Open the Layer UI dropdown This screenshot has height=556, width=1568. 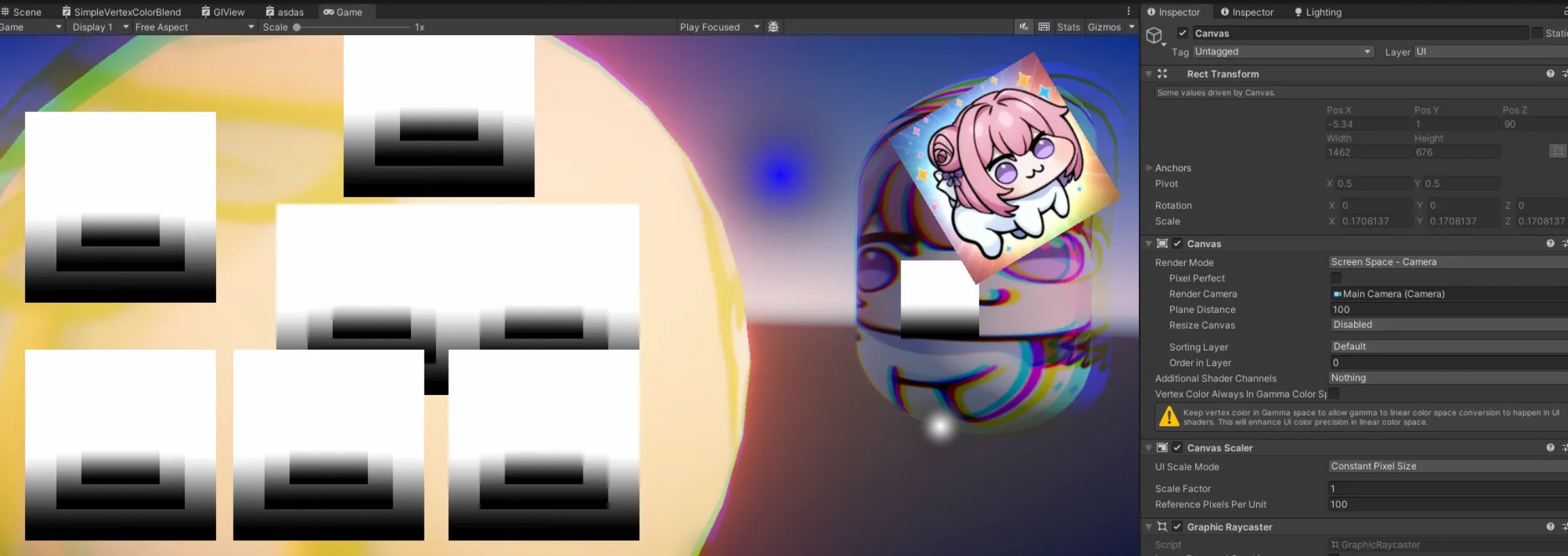coord(1491,52)
